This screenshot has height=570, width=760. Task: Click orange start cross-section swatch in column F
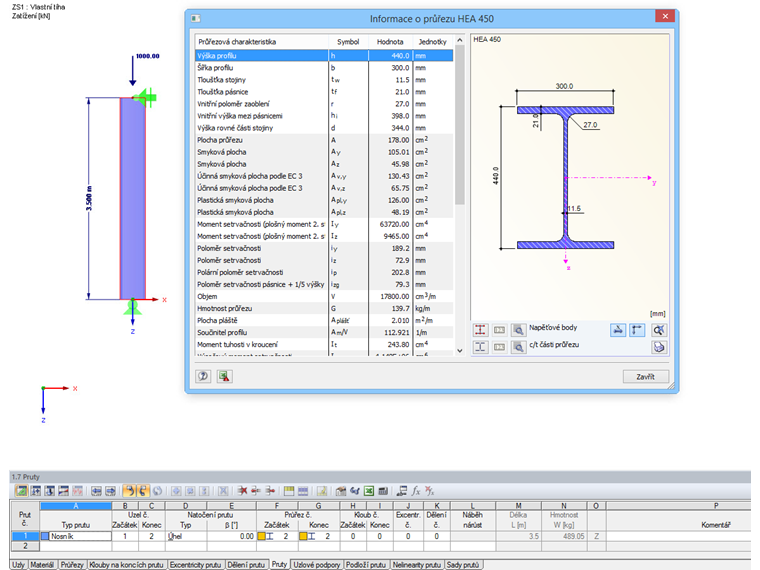click(x=261, y=536)
